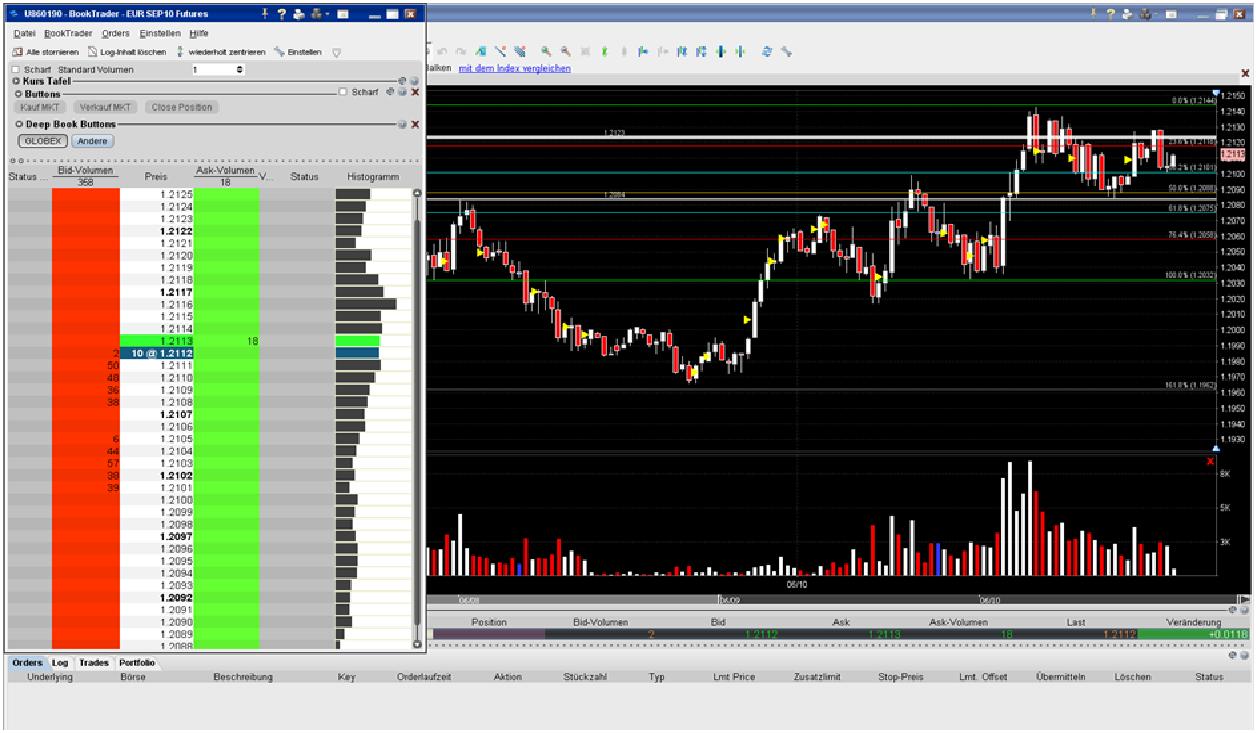
Task: Enable the Scharf checkbox beside Standard Volumen
Action: (x=15, y=69)
